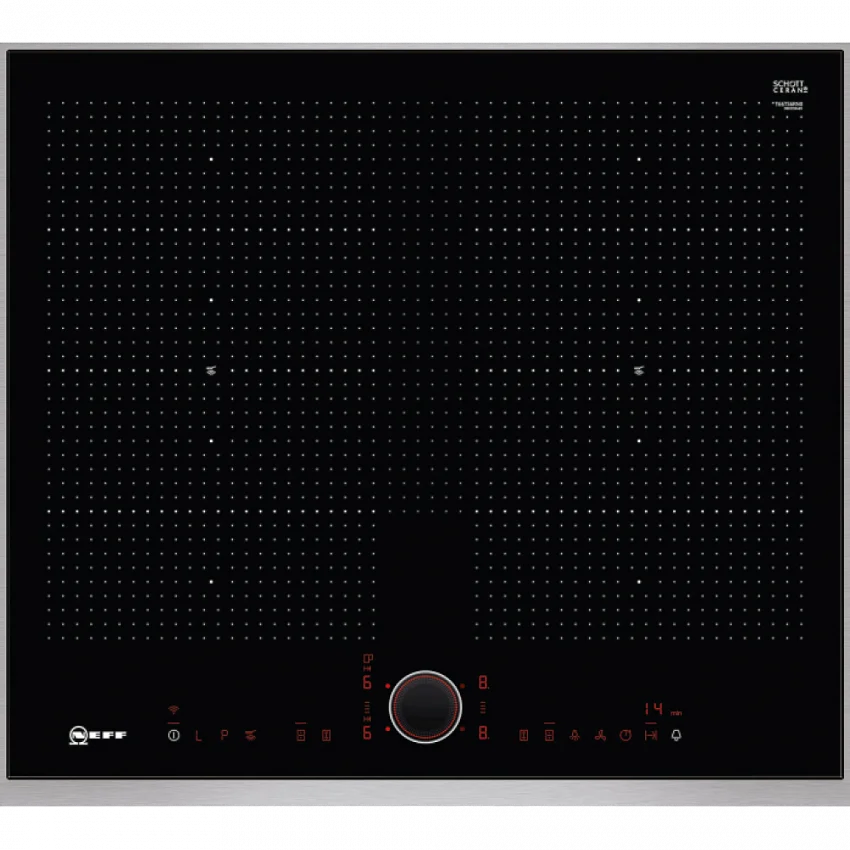Tap the frying sensor pan symbol

[x=250, y=736]
